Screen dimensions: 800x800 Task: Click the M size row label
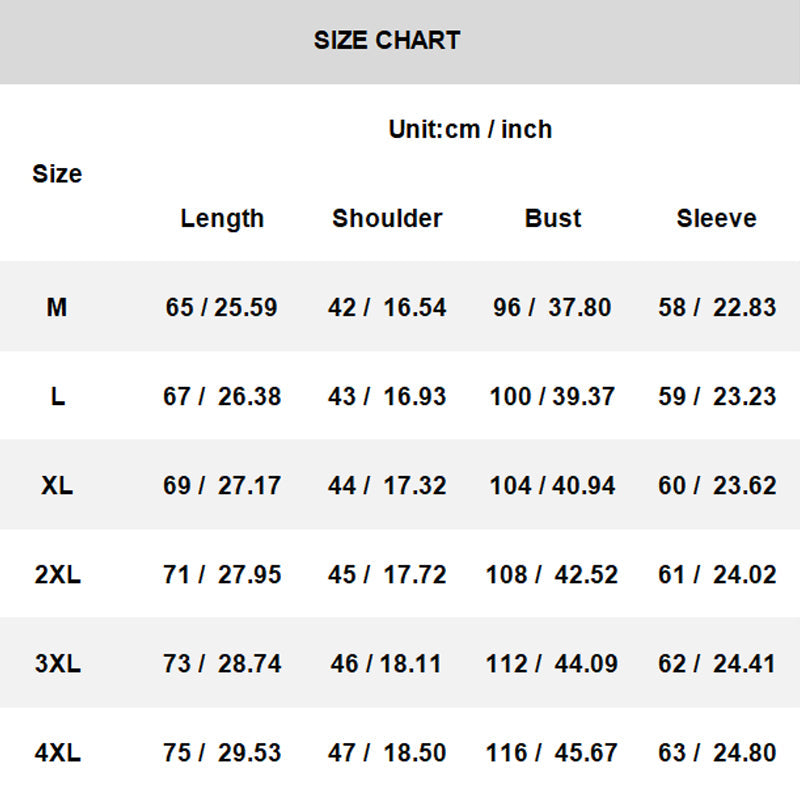click(57, 307)
